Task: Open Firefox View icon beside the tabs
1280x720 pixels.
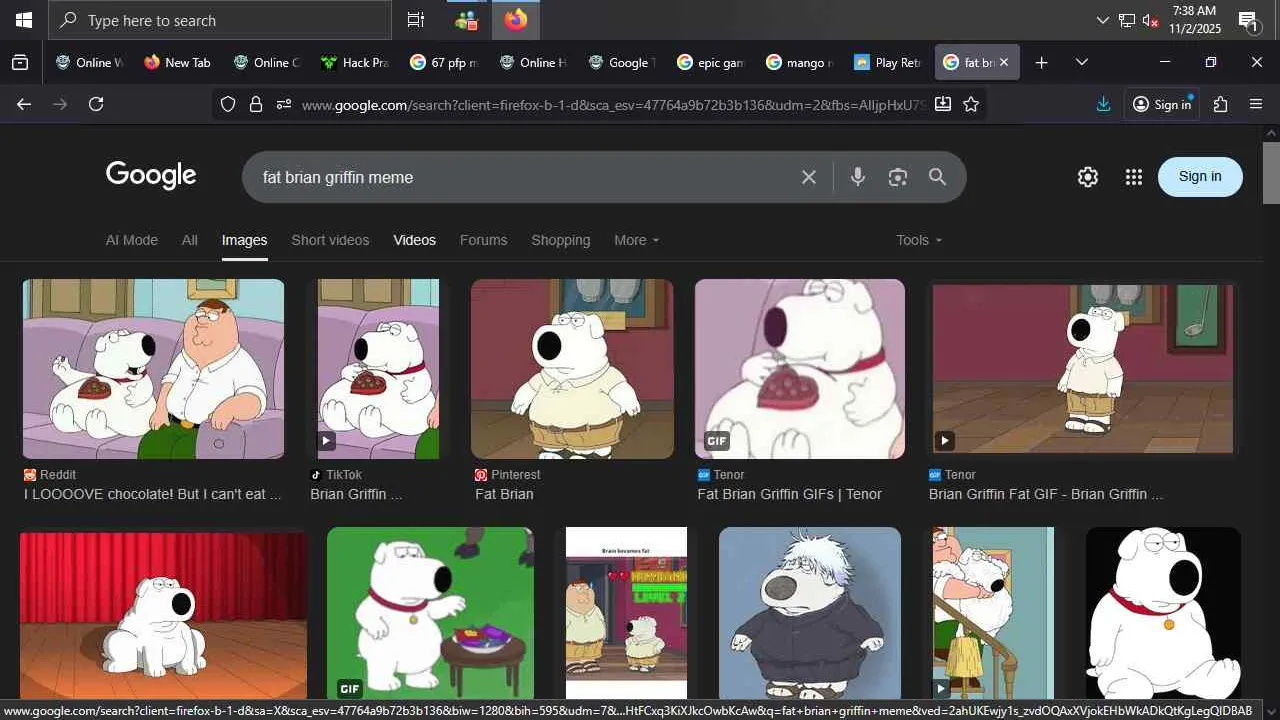Action: 20,62
